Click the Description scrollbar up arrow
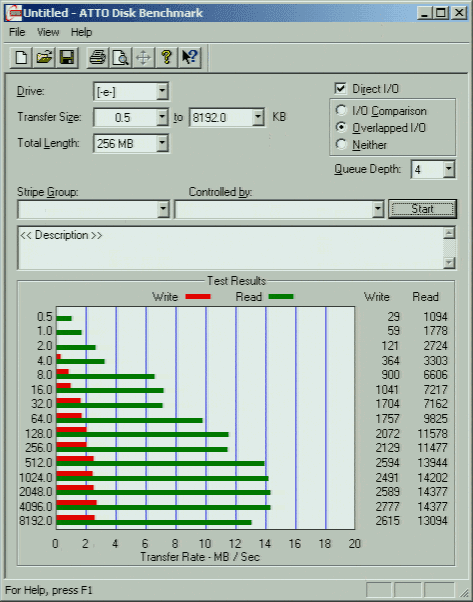Screen dimensions: 473x602 [449, 233]
